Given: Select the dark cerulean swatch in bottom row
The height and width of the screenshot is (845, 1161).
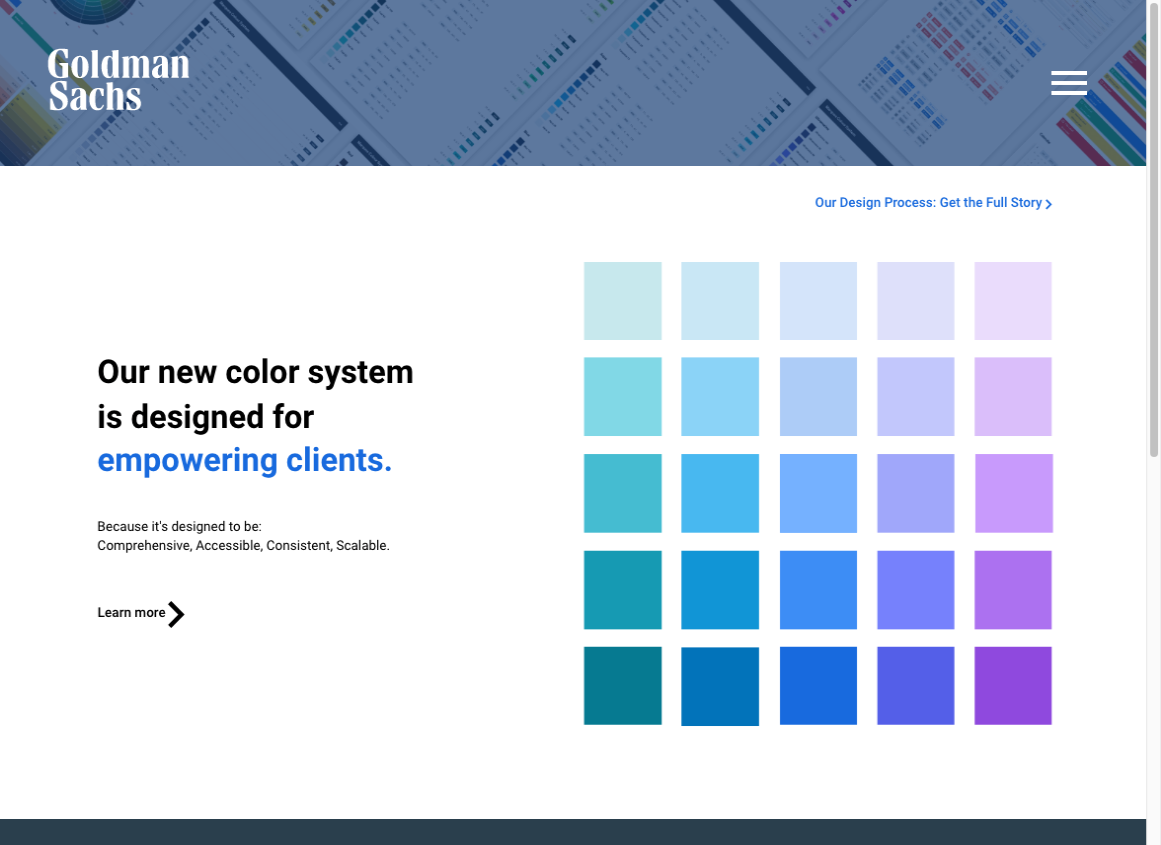Looking at the screenshot, I should pyautogui.click(x=720, y=687).
